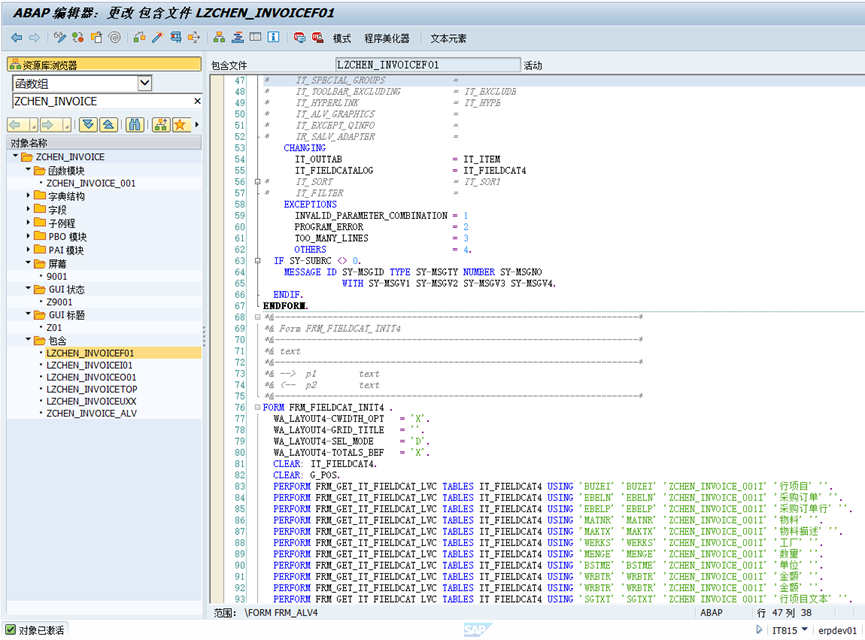This screenshot has width=865, height=640.
Task: Collapse comment block fold marker at line 68
Action: (258, 317)
